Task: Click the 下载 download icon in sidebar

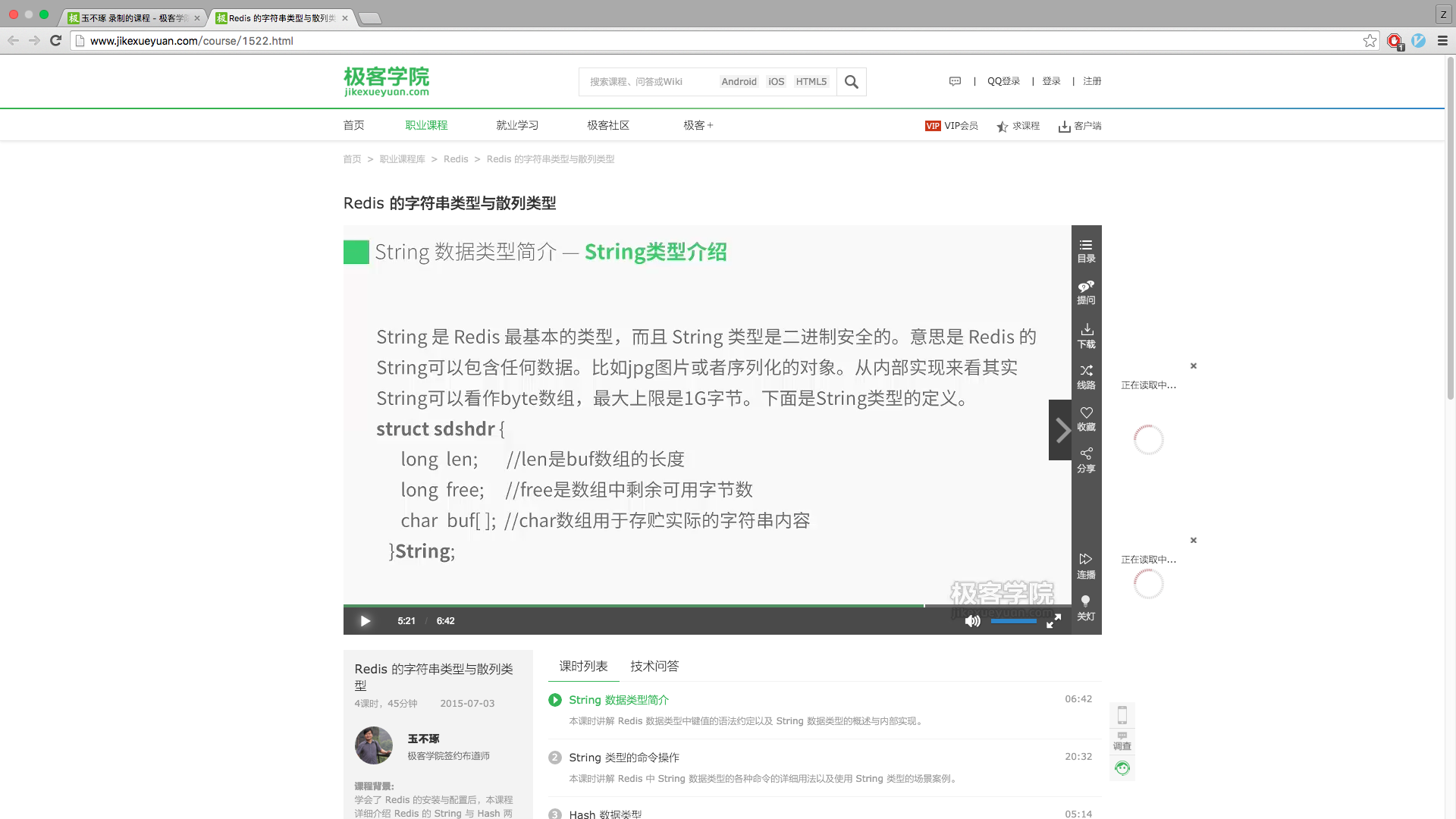Action: point(1086,335)
